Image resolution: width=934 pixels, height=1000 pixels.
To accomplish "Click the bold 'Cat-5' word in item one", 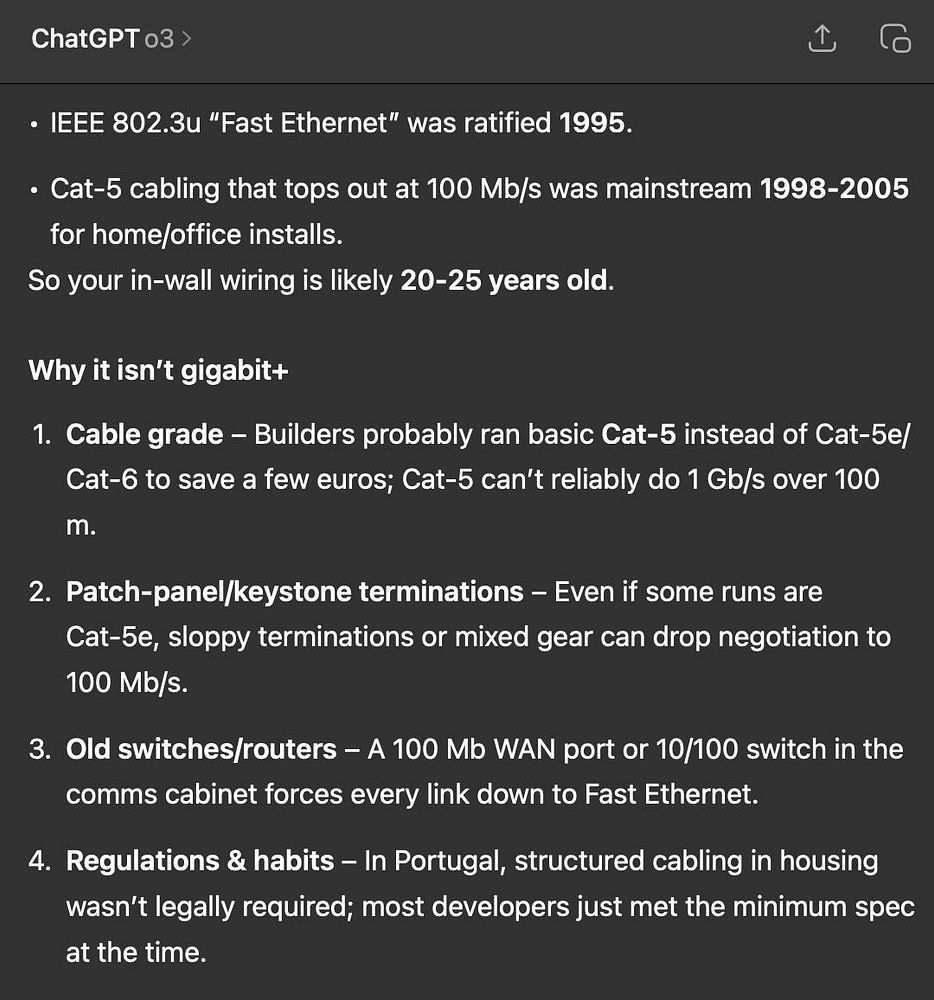I will 638,435.
